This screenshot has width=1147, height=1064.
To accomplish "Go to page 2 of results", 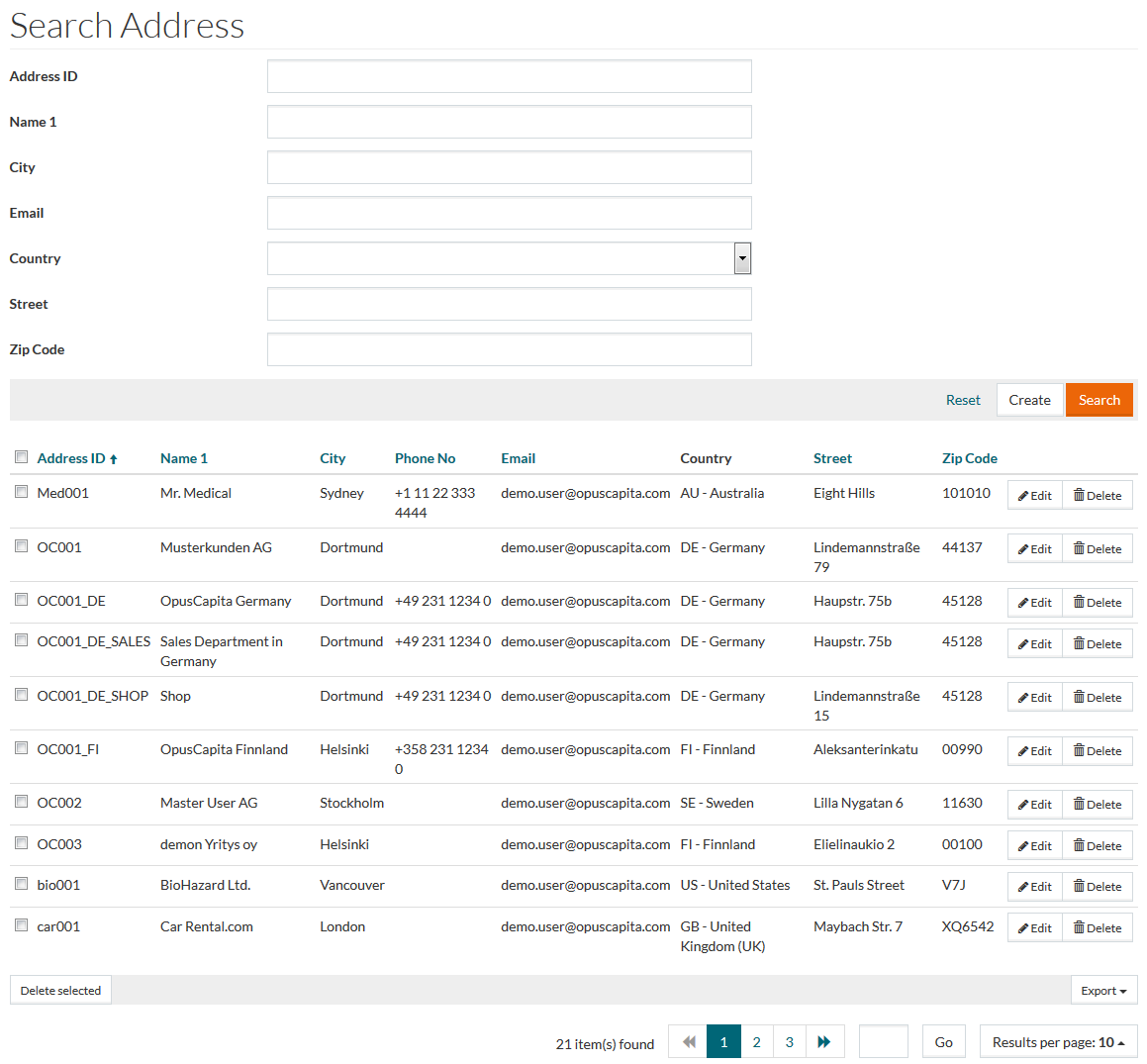I will click(756, 1042).
